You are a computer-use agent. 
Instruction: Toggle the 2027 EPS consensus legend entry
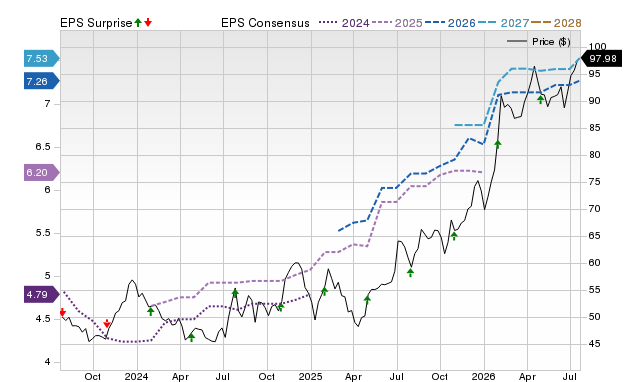(503, 23)
